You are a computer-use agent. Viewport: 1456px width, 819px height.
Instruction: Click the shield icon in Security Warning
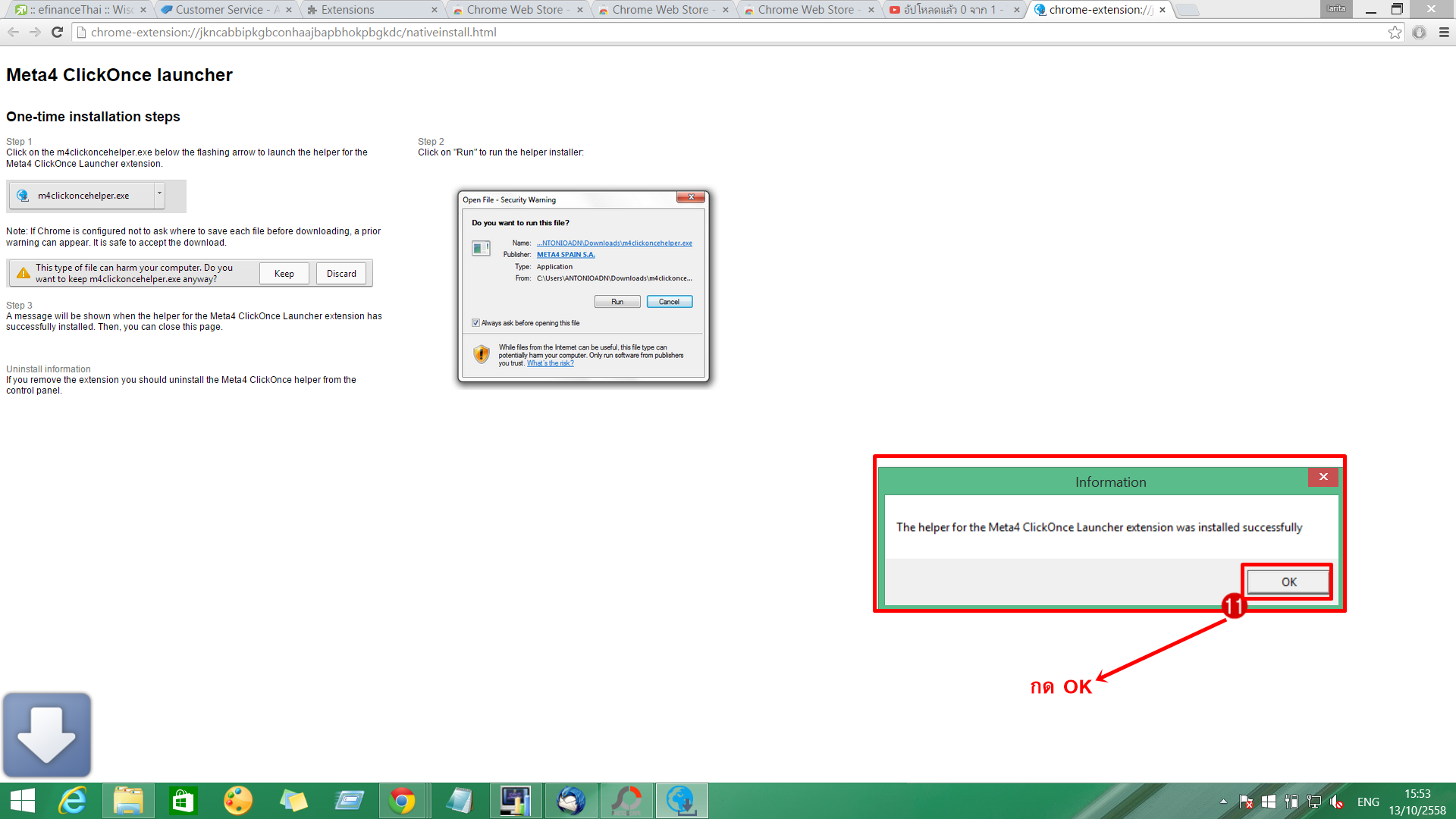[x=481, y=354]
